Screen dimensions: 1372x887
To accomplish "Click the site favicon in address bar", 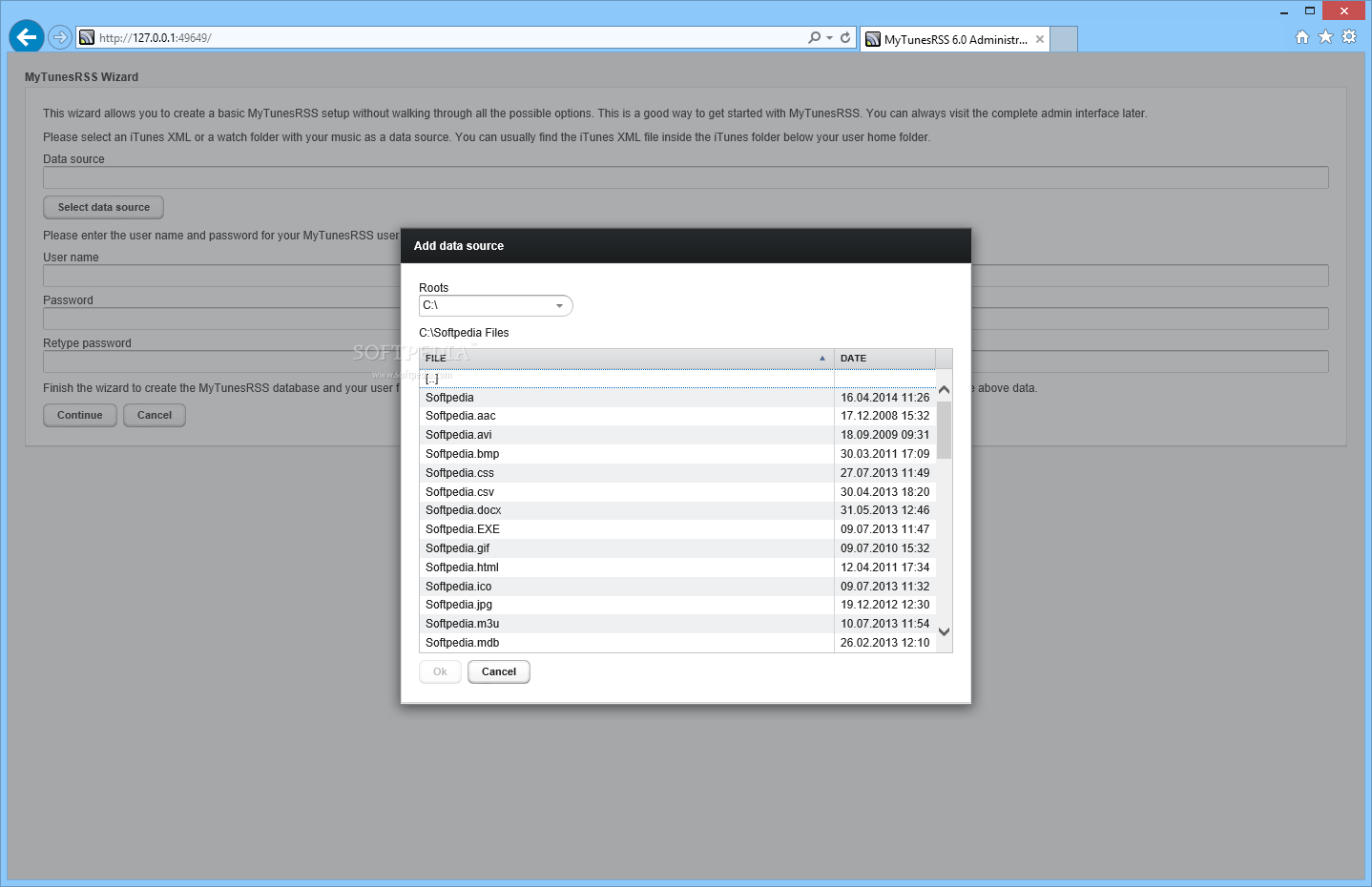I will click(x=87, y=37).
